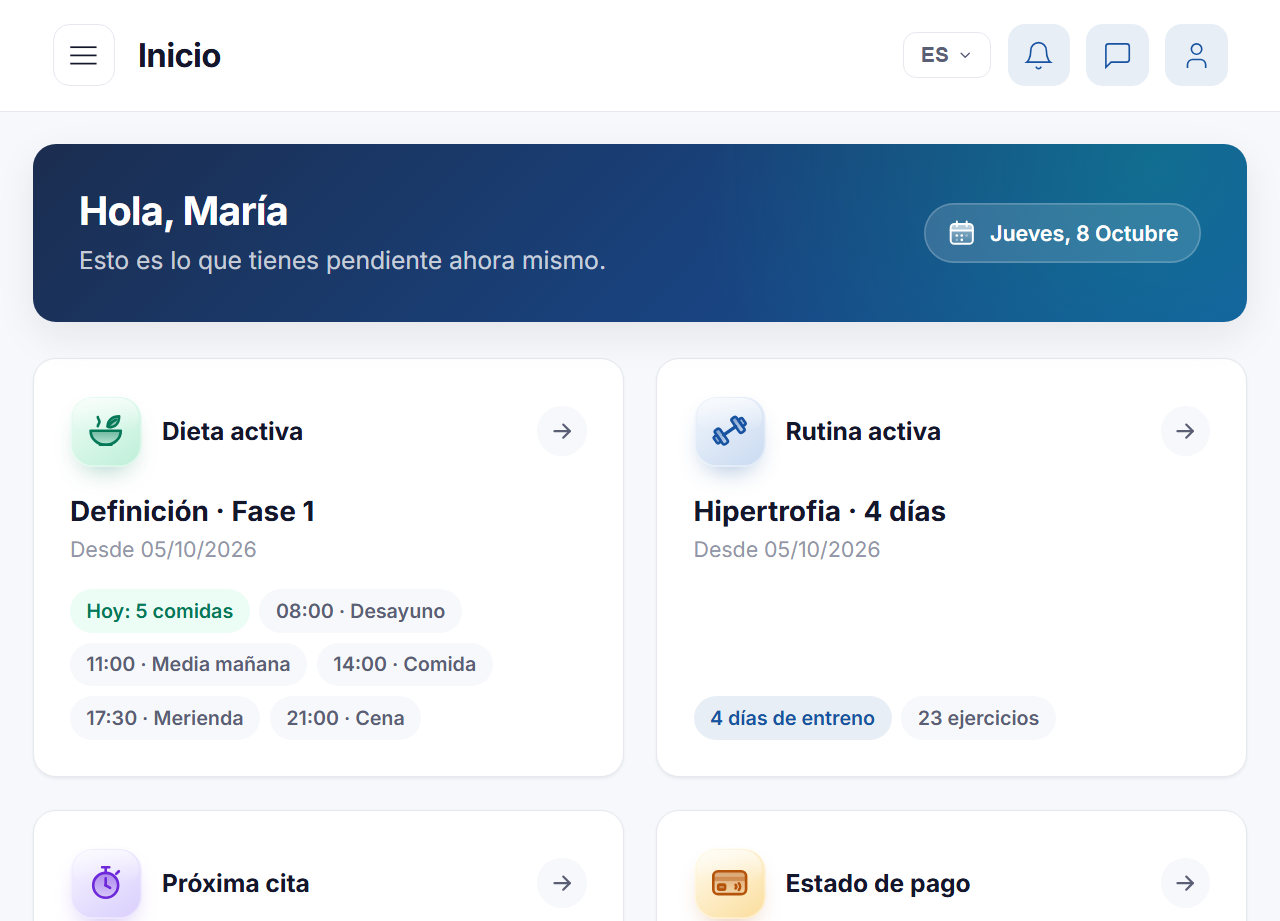This screenshot has height=921, width=1280.
Task: Click the Hola, María greeting
Action: [x=183, y=211]
